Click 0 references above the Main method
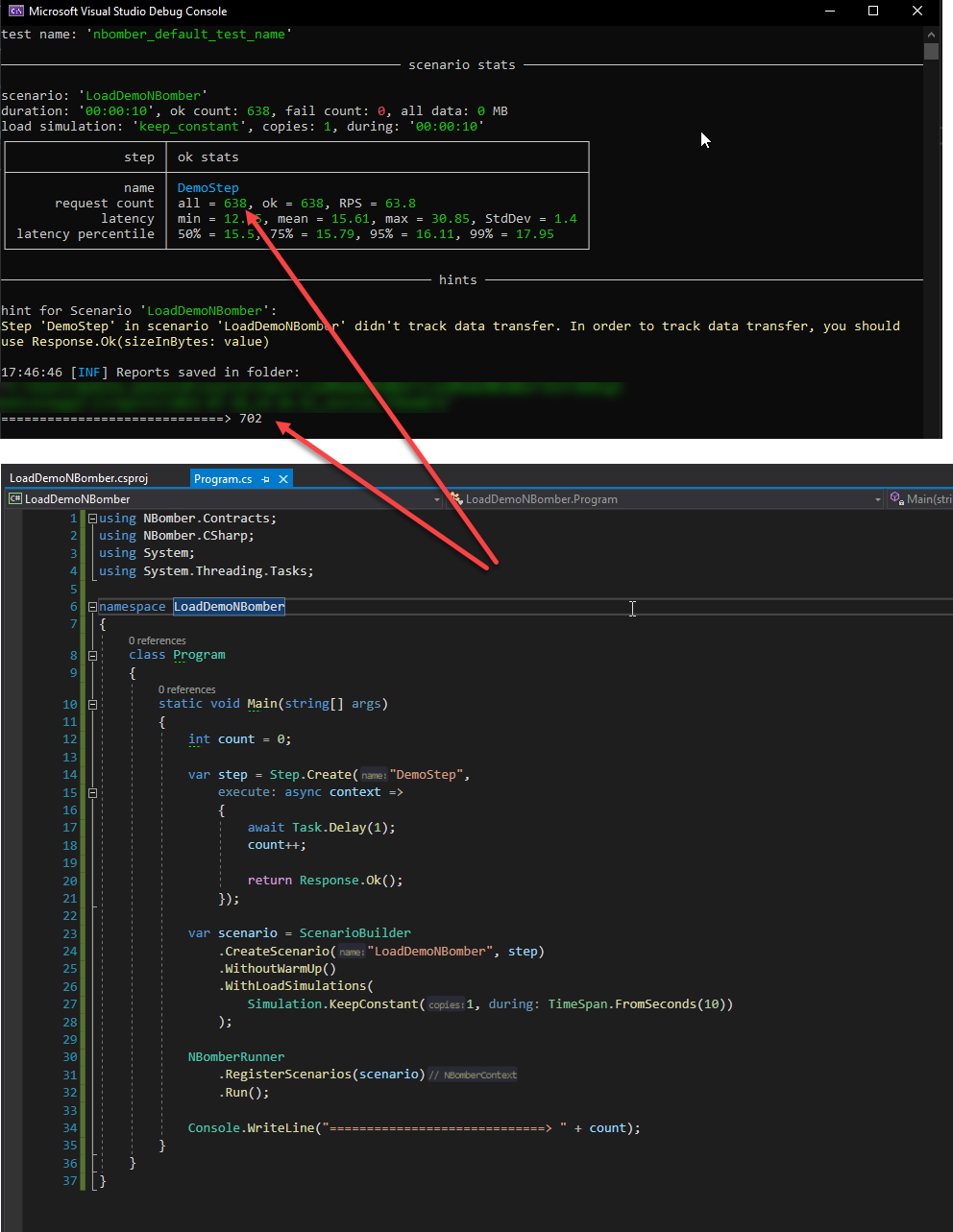 186,688
